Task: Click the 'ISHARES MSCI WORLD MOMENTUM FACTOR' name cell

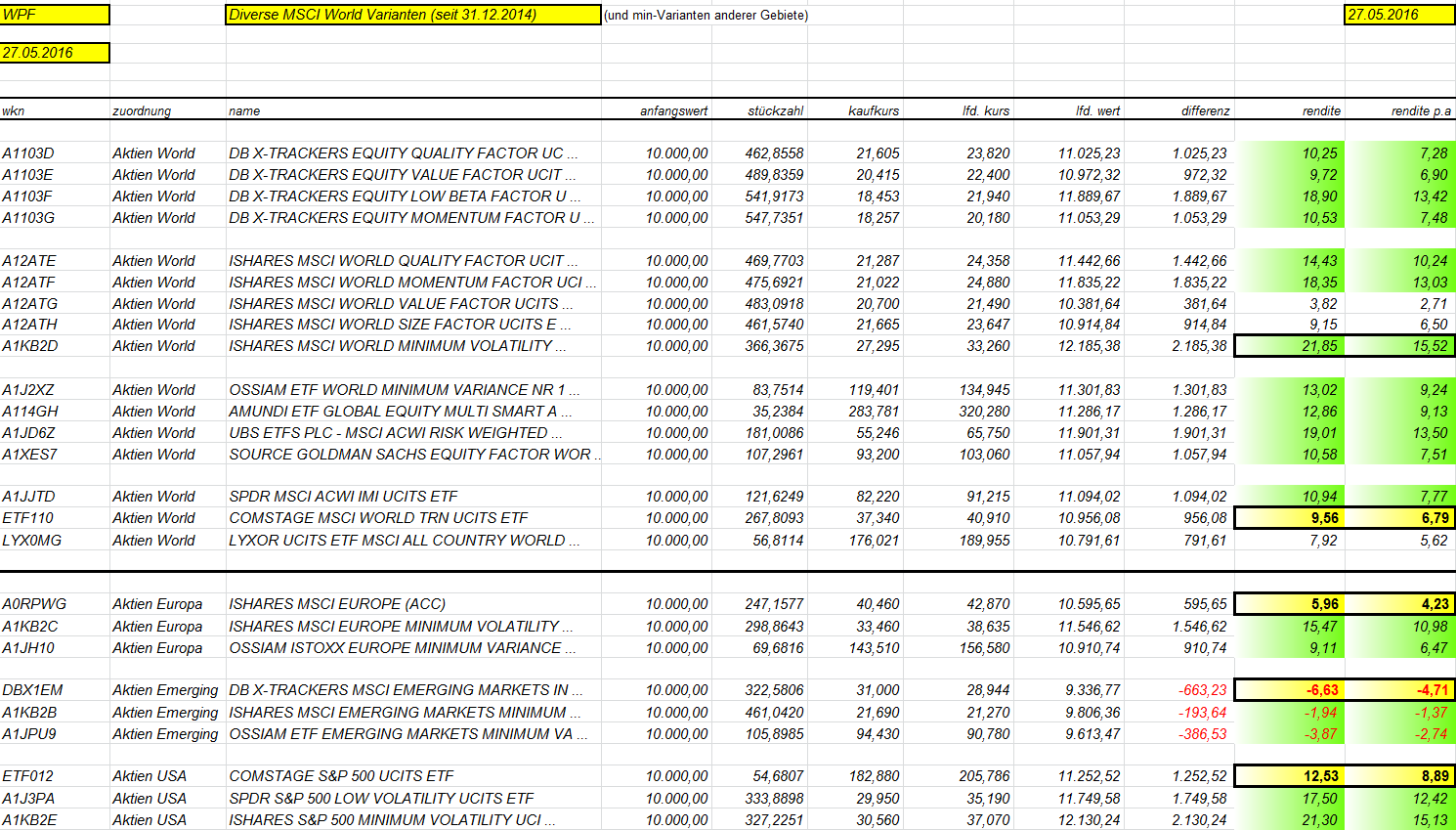Action: (x=412, y=283)
